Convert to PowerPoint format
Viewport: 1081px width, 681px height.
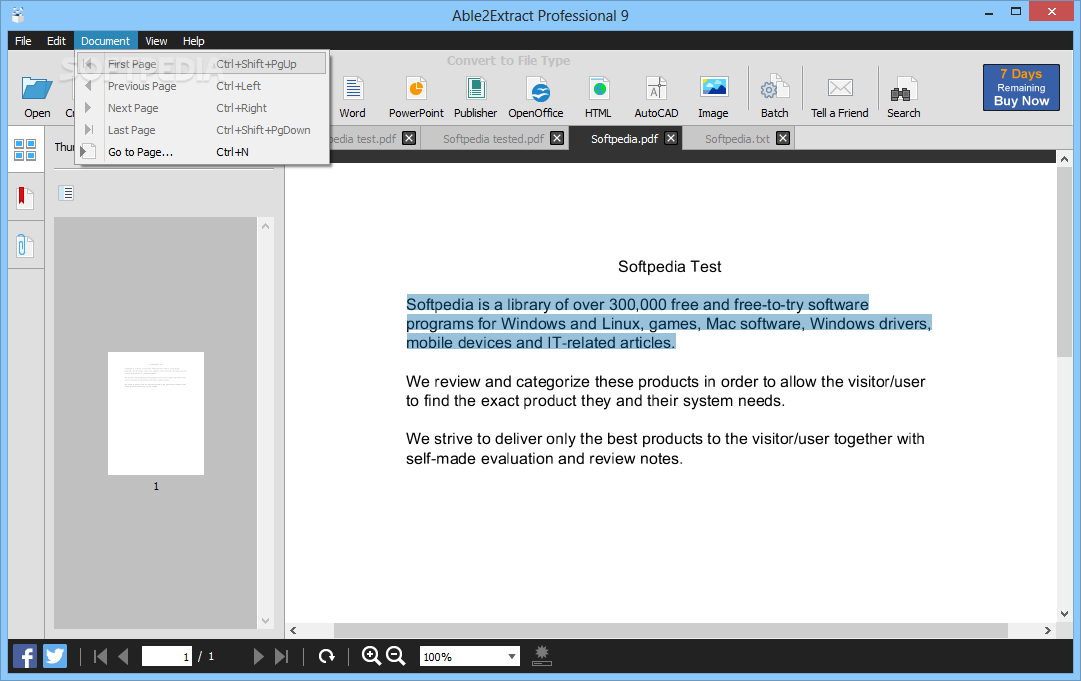(x=416, y=96)
